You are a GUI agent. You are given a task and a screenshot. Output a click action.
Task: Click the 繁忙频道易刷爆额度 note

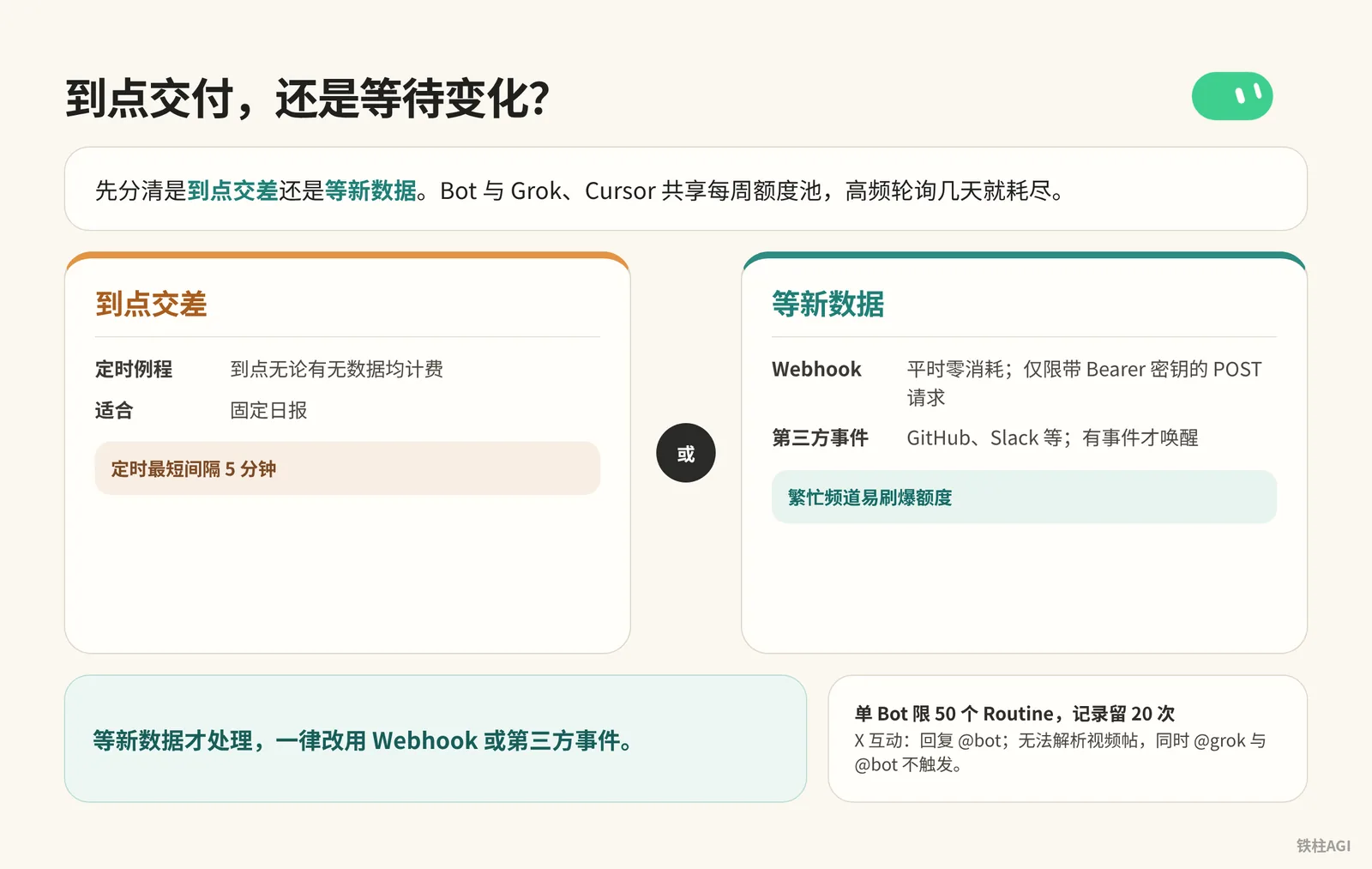click(1024, 497)
